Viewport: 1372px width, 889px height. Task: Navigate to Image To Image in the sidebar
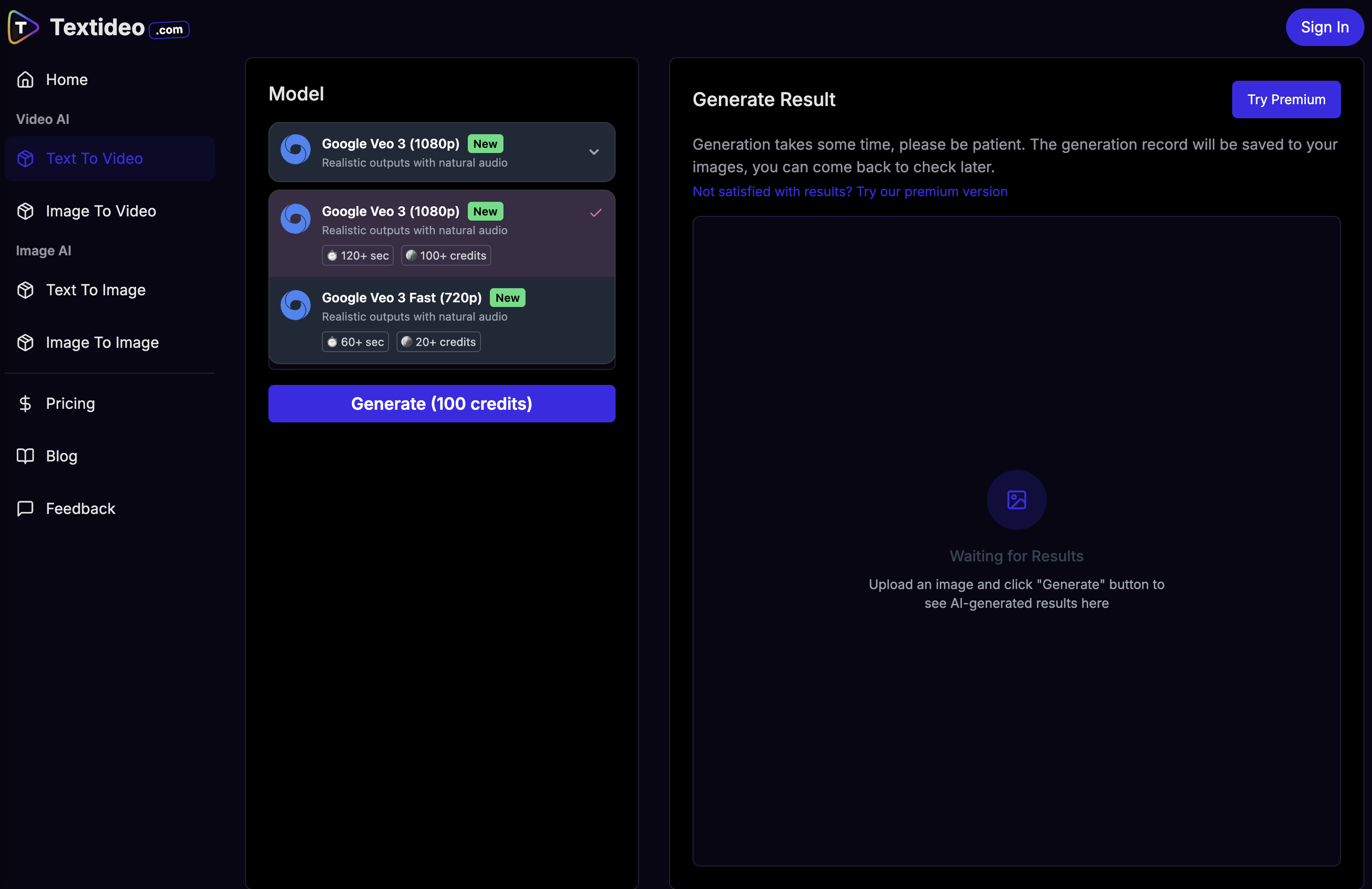[x=109, y=343]
